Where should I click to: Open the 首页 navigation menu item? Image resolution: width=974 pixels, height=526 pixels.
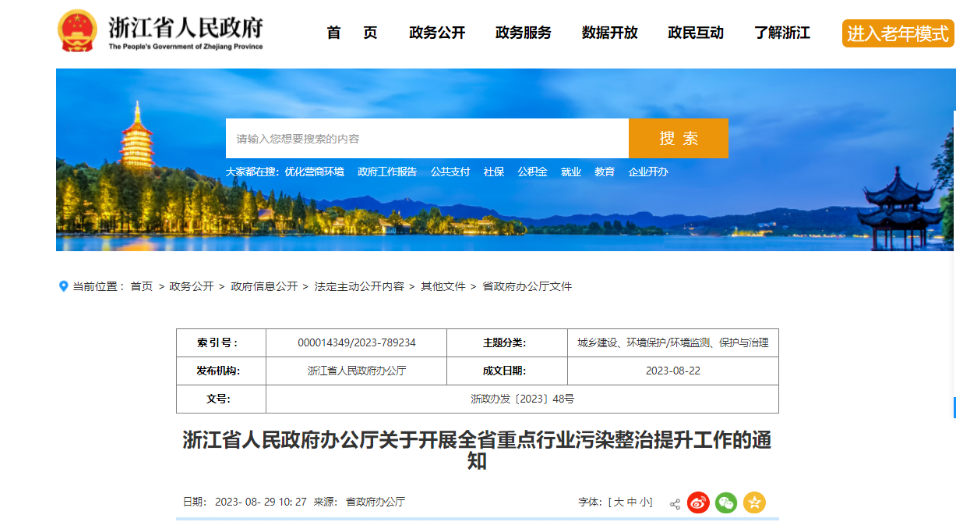pyautogui.click(x=352, y=33)
